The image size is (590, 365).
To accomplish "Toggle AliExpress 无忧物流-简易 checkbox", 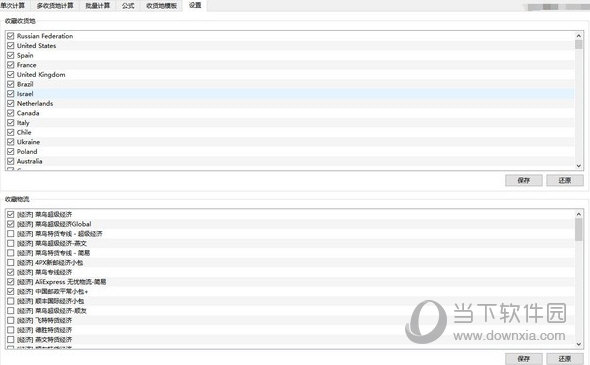I will coord(11,282).
